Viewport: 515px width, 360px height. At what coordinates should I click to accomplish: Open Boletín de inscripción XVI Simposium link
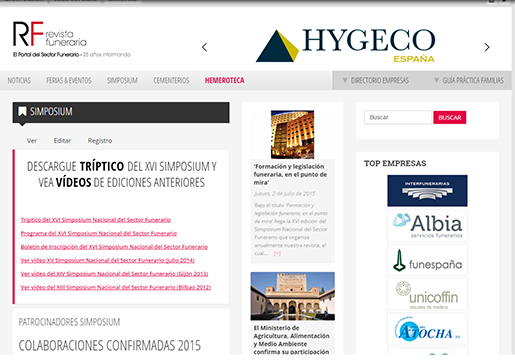click(x=114, y=247)
